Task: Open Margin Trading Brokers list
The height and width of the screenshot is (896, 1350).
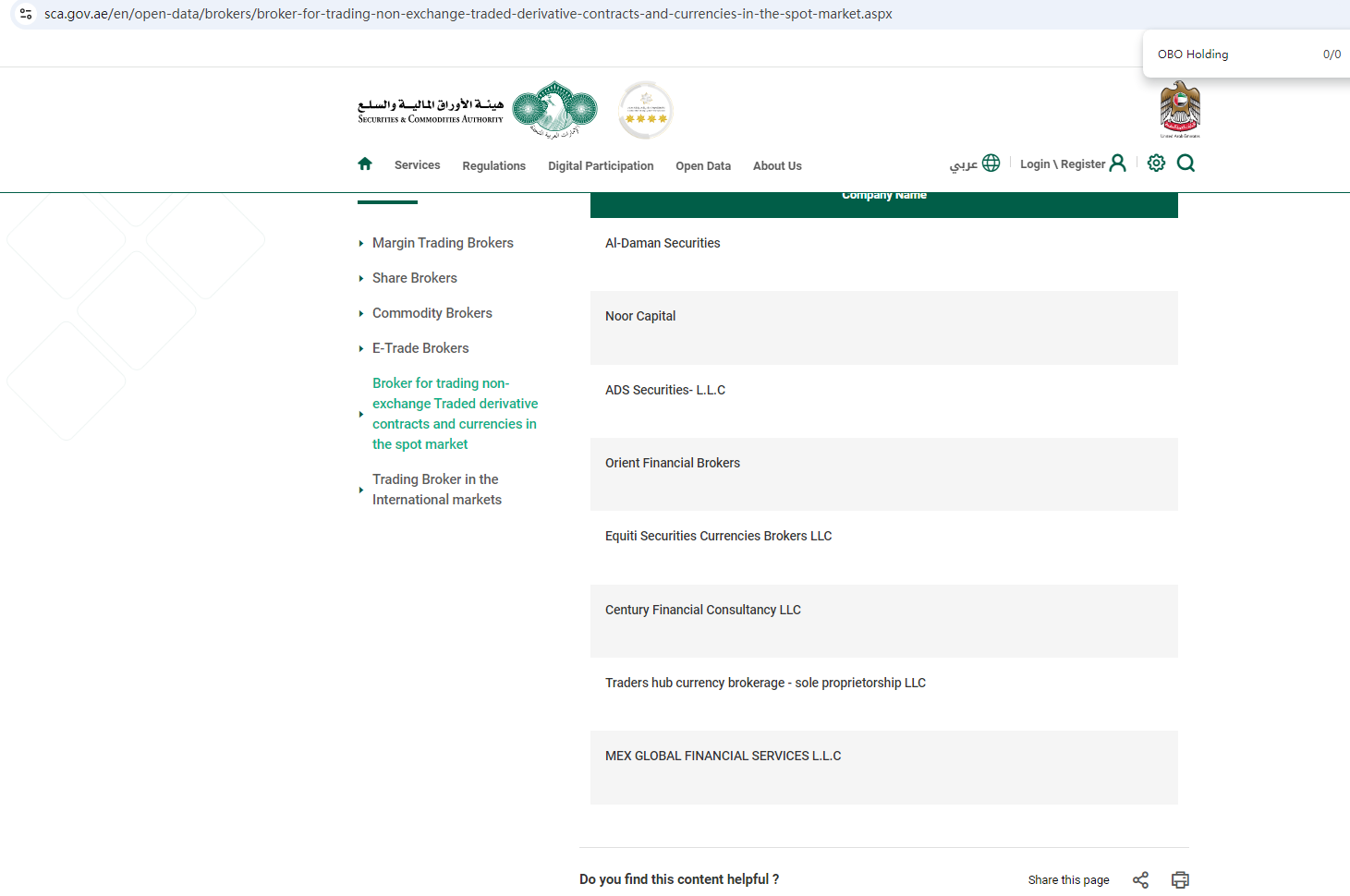Action: click(443, 243)
